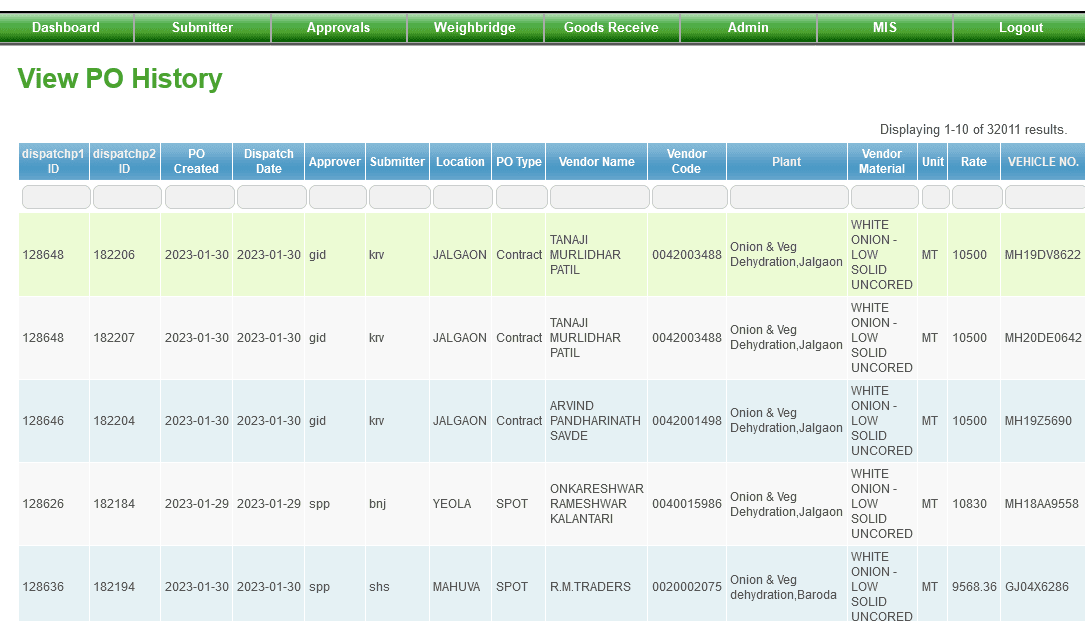Sort the table by PO Created
This screenshot has width=1085, height=621.
196,160
